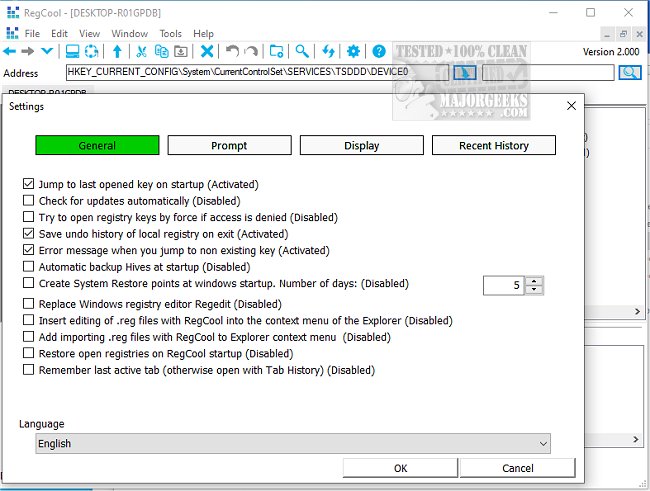Click the up-one-level arrow icon
The image size is (650, 491).
point(117,51)
